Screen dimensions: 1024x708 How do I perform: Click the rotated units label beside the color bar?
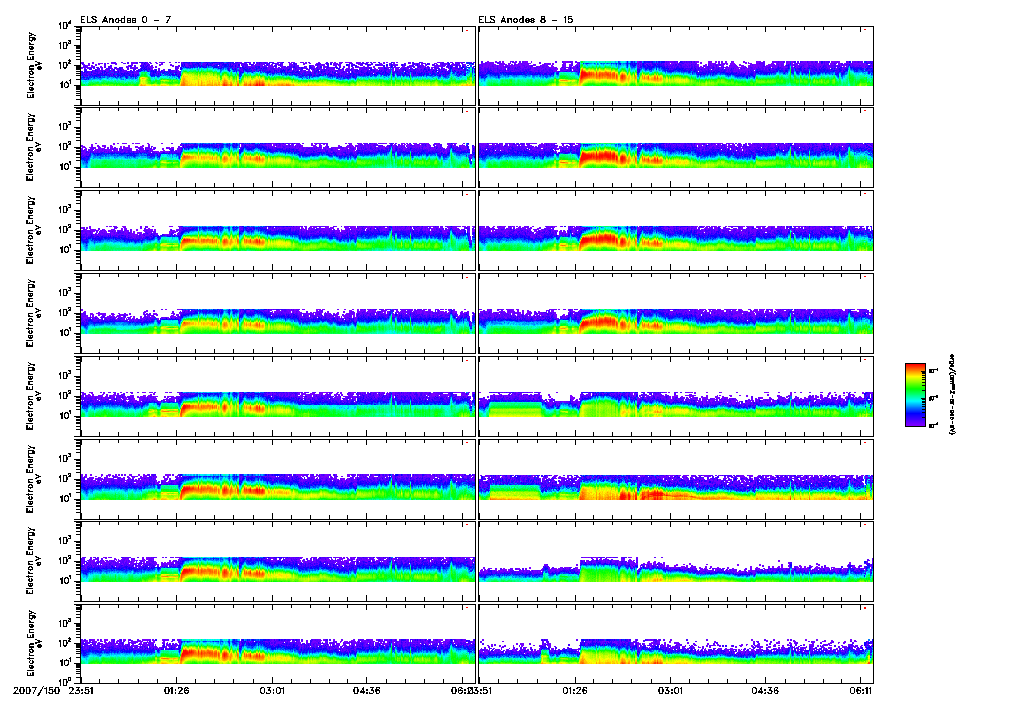(x=952, y=395)
